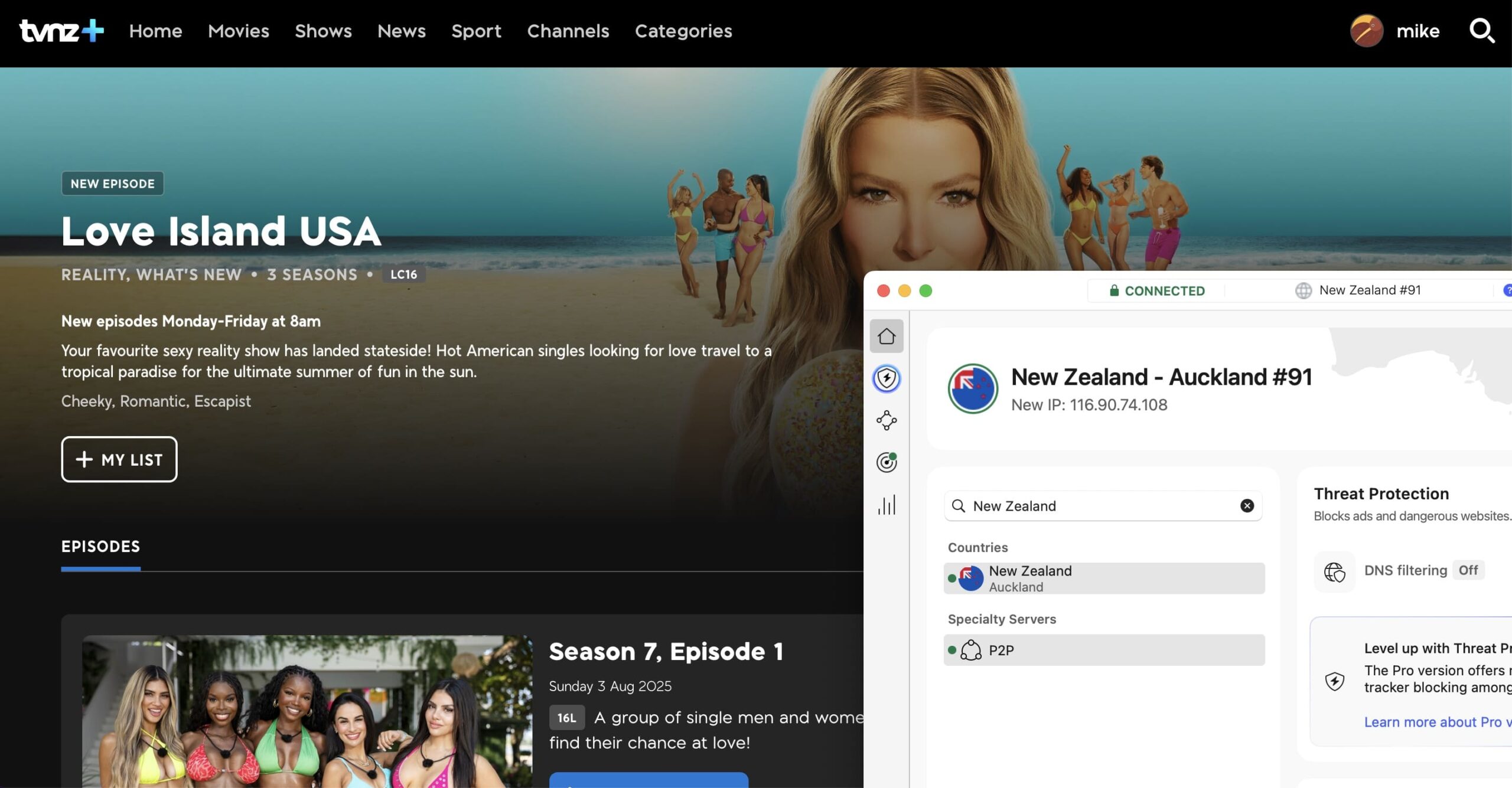This screenshot has width=1512, height=788.
Task: Open Home in the NordVPN sidebar
Action: (x=886, y=336)
